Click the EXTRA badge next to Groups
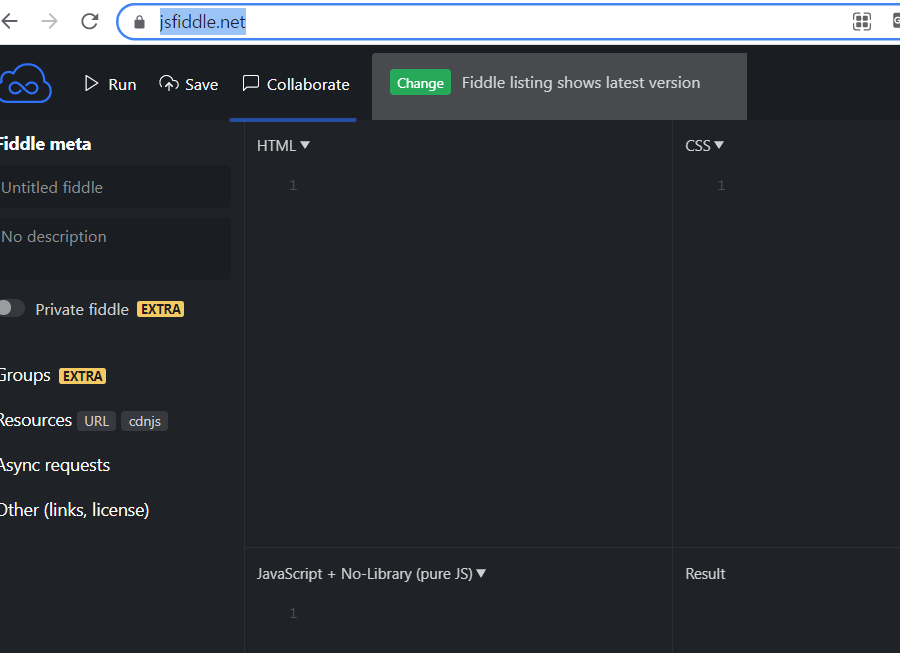Screen dimensions: 900x653 click(x=83, y=376)
